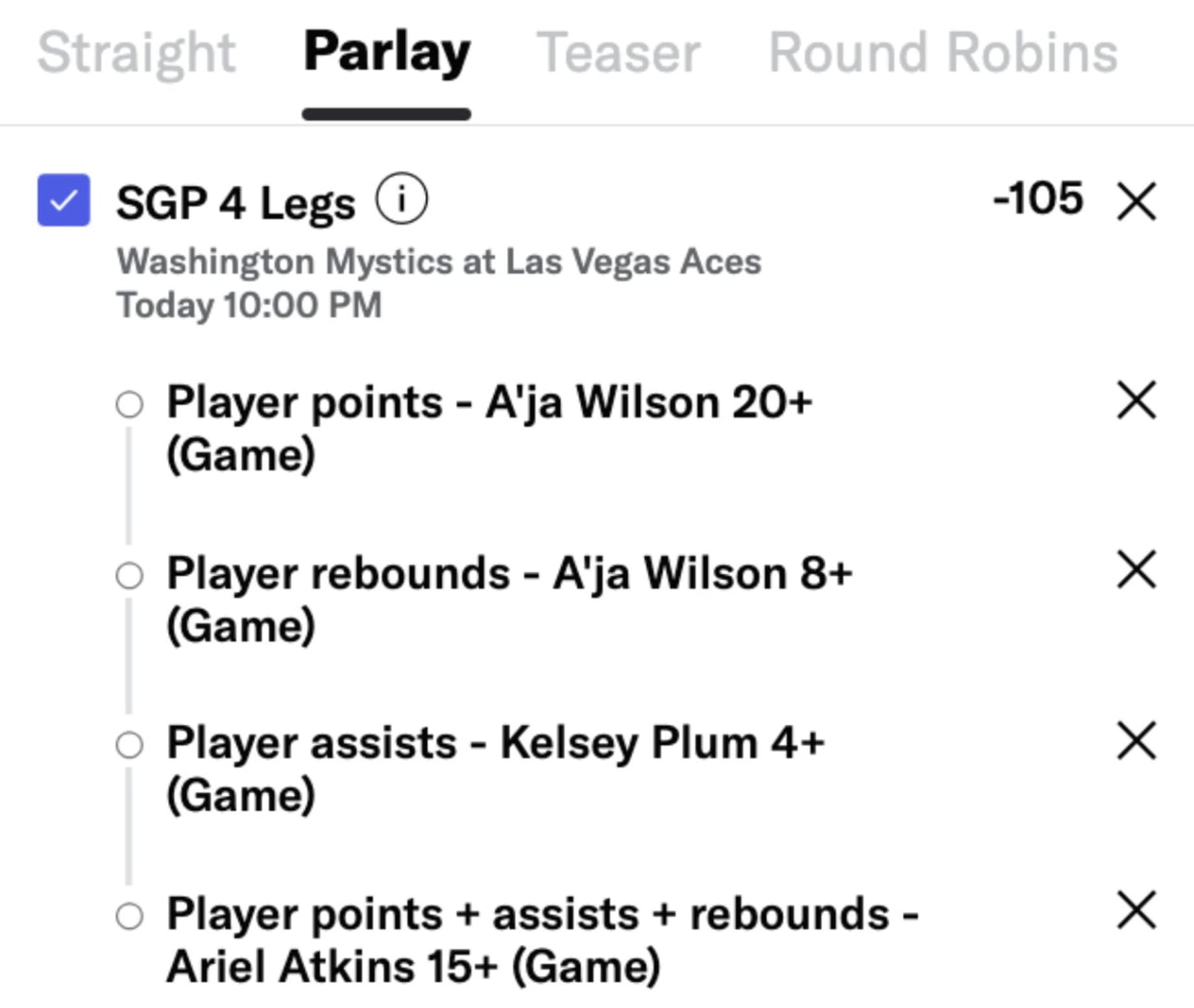Open the Teaser tab

click(x=618, y=53)
